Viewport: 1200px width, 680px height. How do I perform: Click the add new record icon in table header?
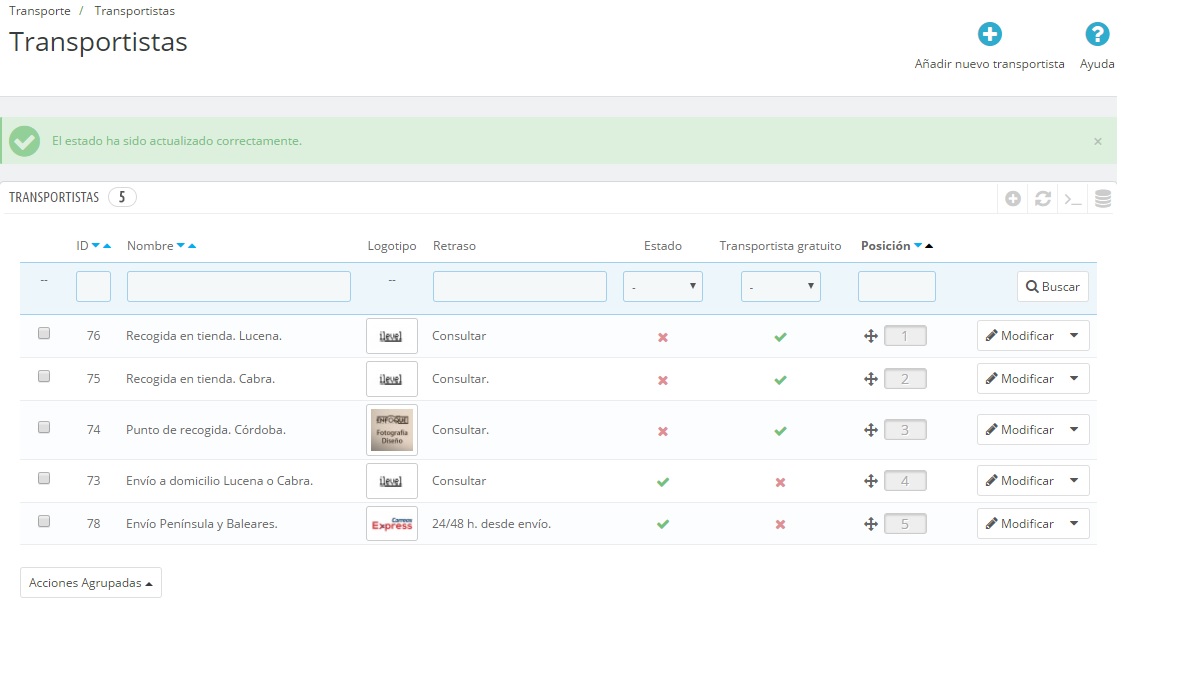click(1013, 199)
